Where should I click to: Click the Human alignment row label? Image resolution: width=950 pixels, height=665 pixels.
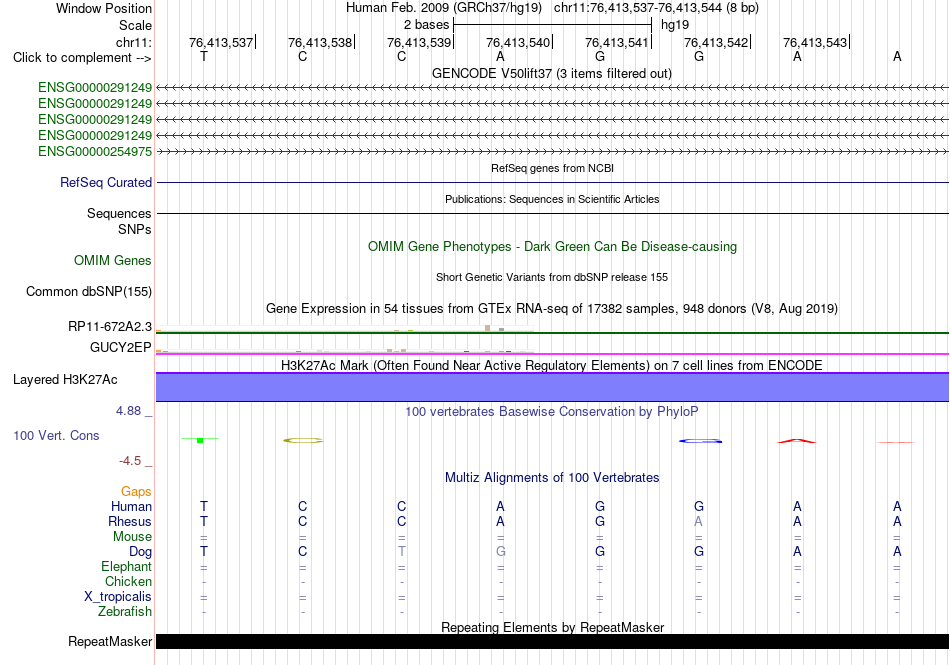(131, 506)
